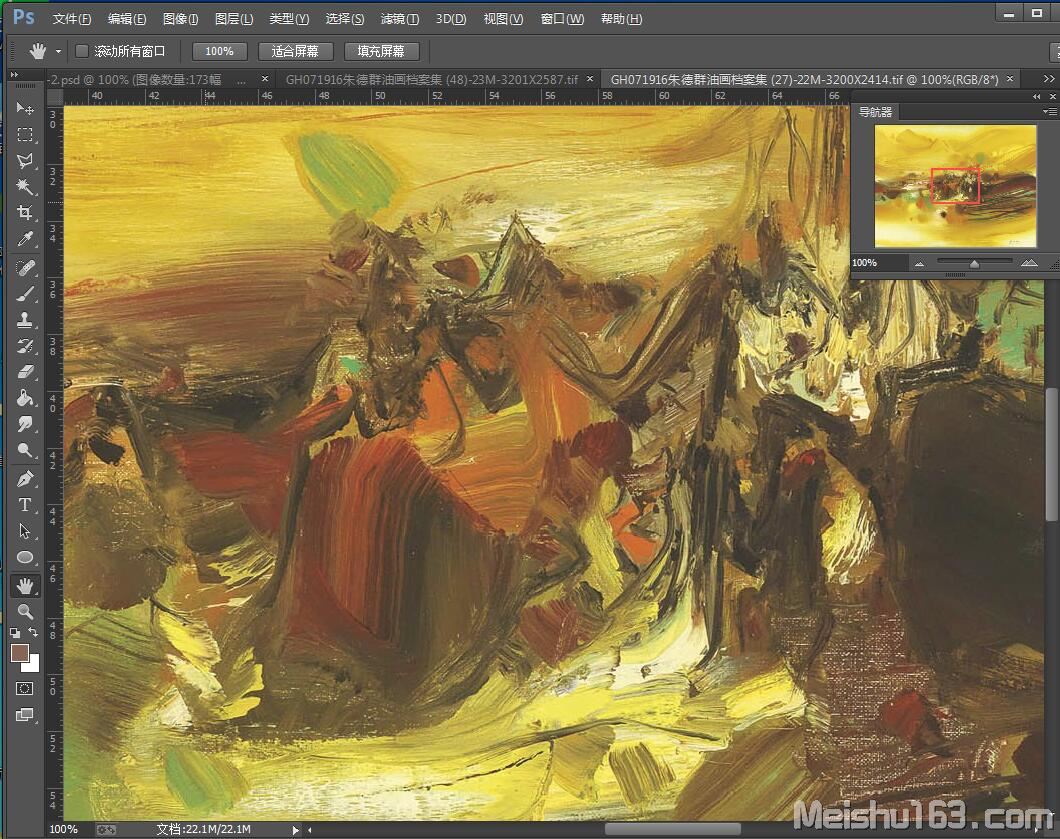The image size is (1060, 839).
Task: Click the Navigator zoom slider handle
Action: pyautogui.click(x=974, y=264)
